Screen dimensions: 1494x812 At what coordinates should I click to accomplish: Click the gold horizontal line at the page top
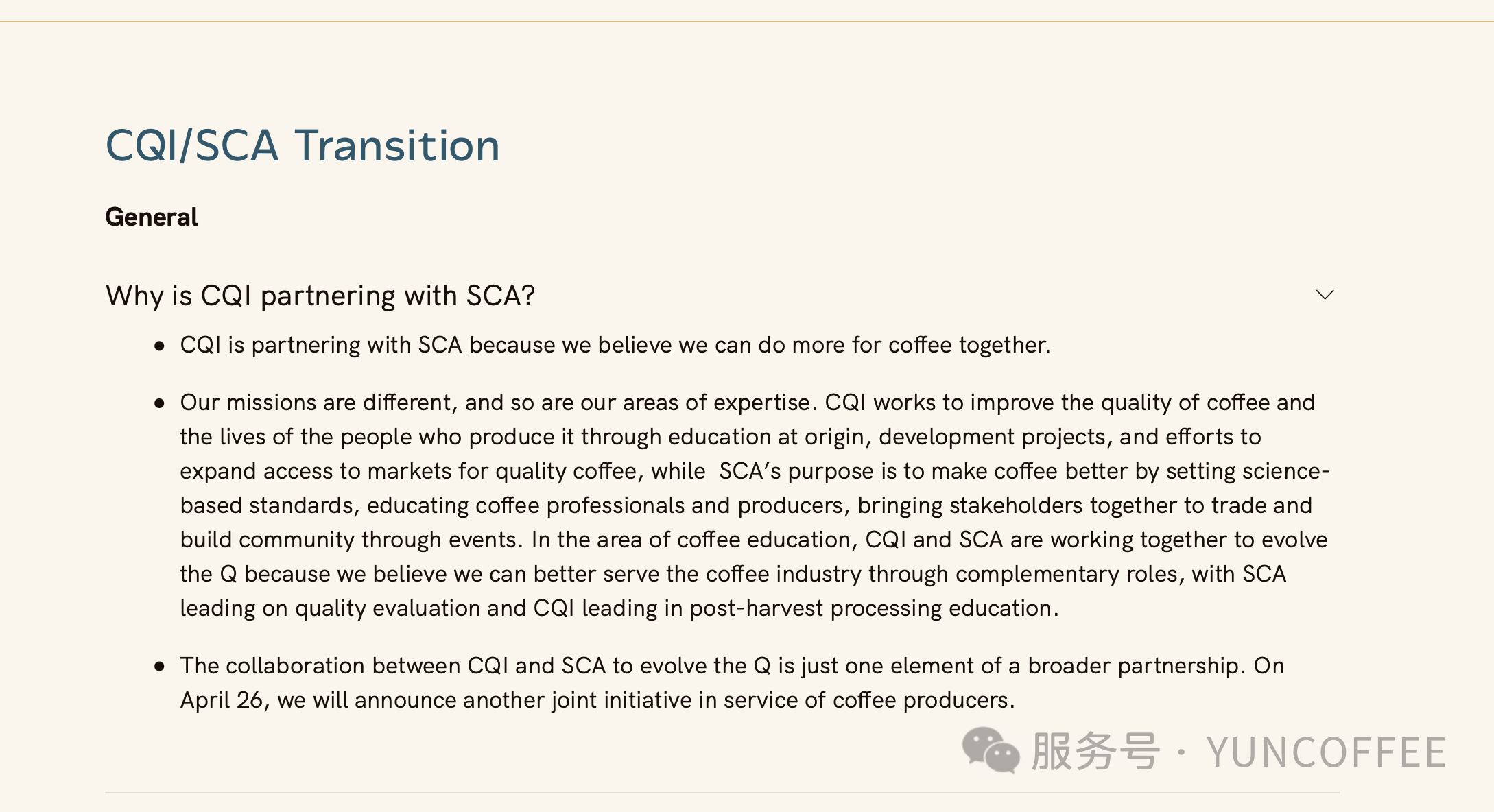click(747, 21)
